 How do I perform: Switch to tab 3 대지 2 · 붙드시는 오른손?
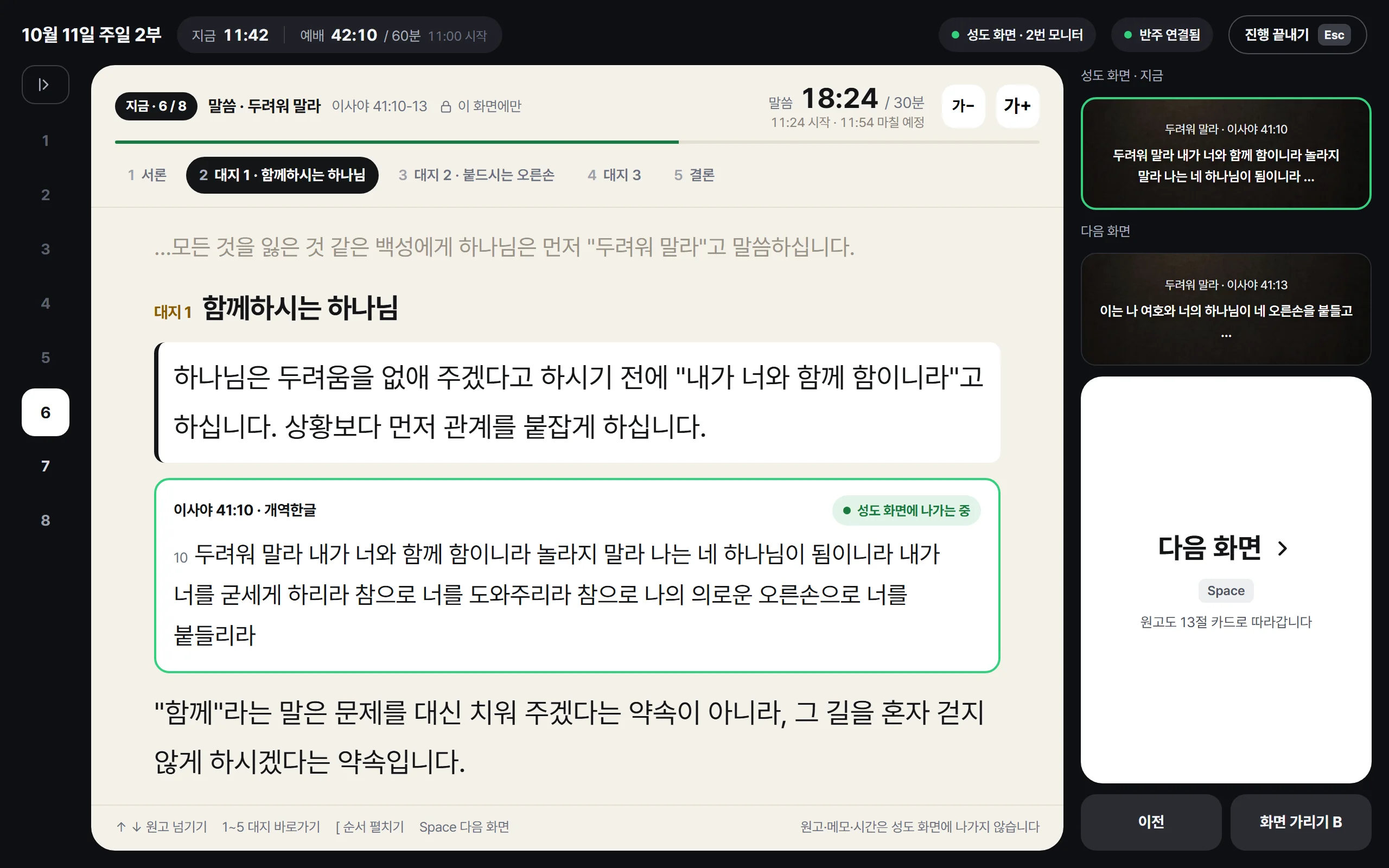point(476,175)
